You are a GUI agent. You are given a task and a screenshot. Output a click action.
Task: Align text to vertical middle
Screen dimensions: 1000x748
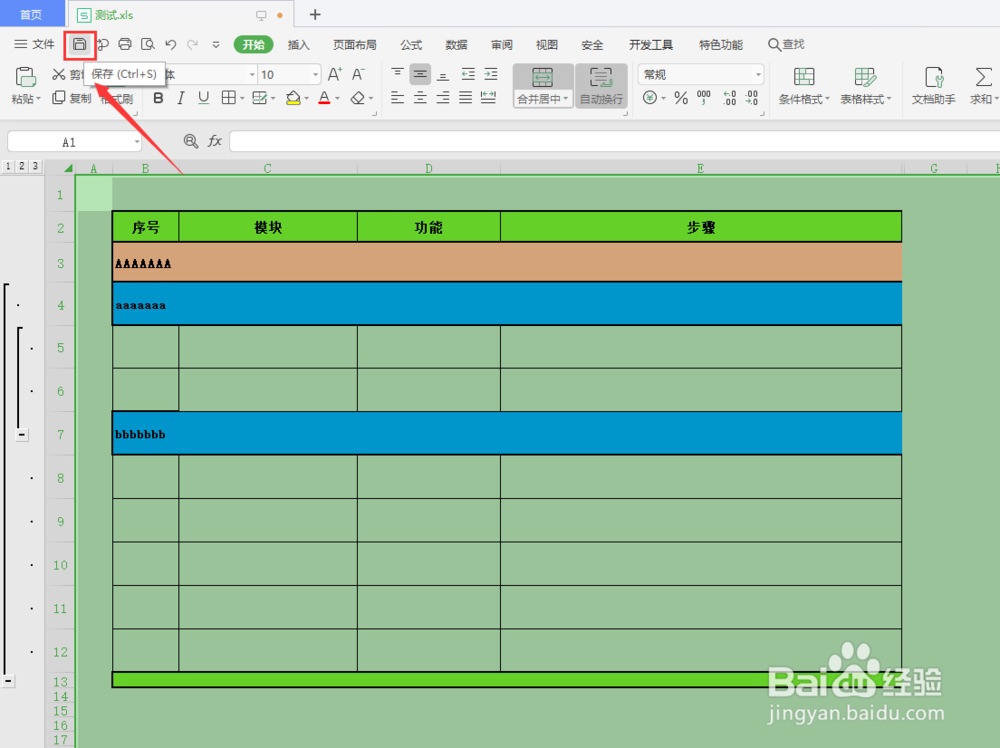coord(420,74)
